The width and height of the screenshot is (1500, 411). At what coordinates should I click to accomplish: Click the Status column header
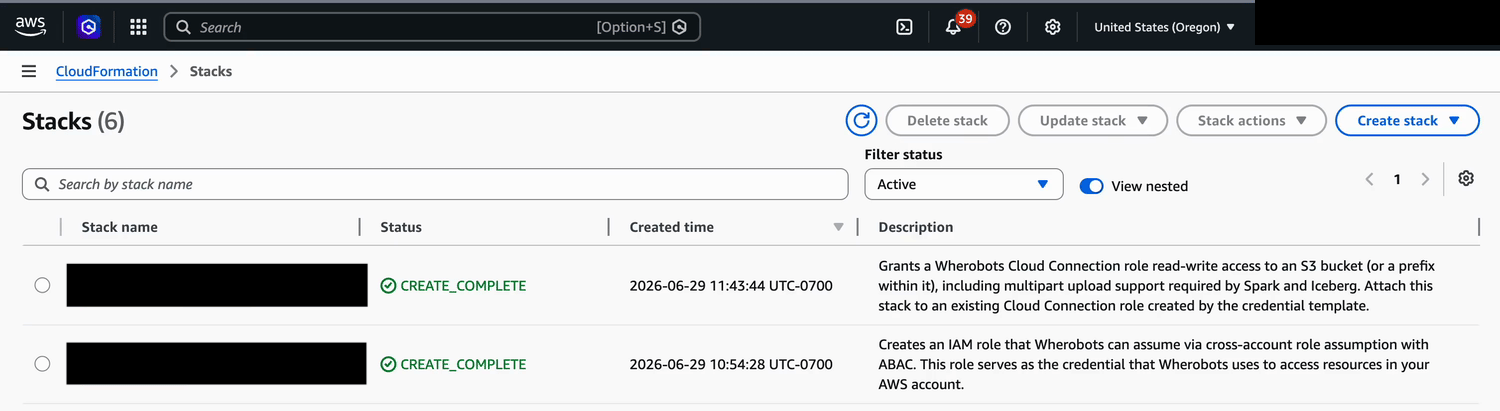pos(401,227)
